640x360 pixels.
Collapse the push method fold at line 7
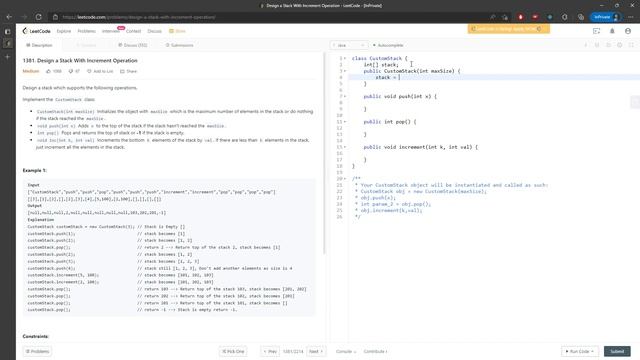coord(345,96)
